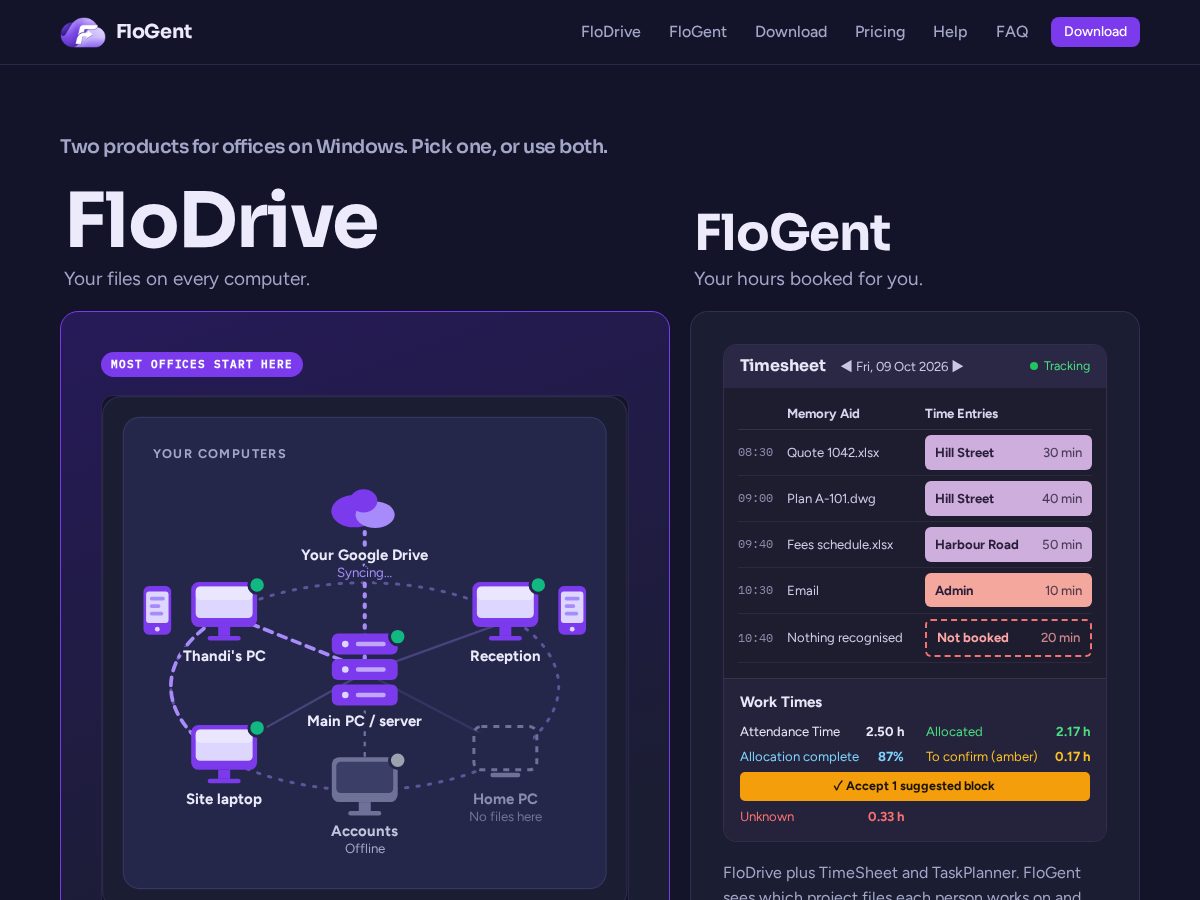The image size is (1200, 900).
Task: Click the large FloGent product heading
Action: [792, 233]
